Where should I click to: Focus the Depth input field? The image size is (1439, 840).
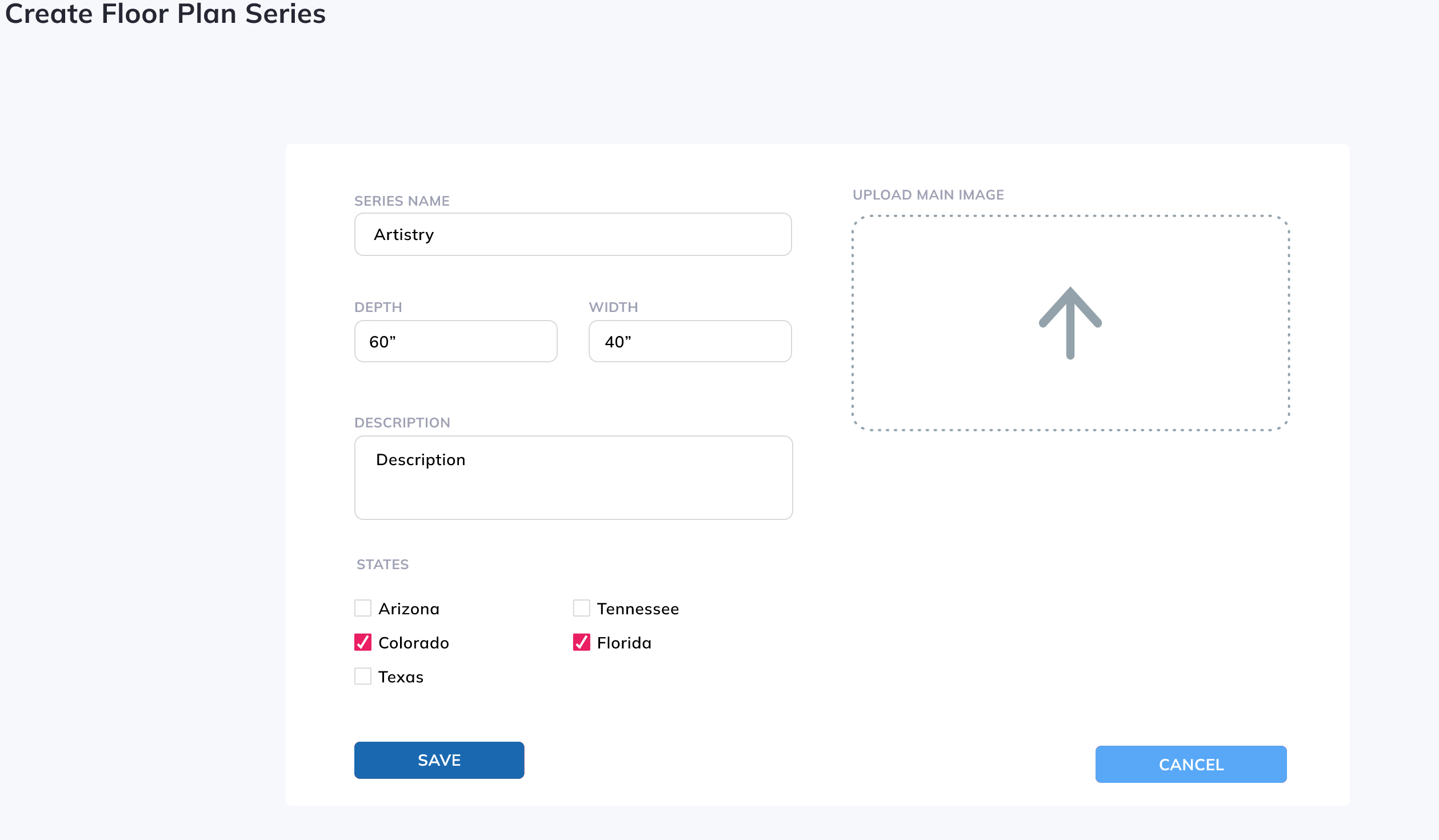click(x=455, y=341)
